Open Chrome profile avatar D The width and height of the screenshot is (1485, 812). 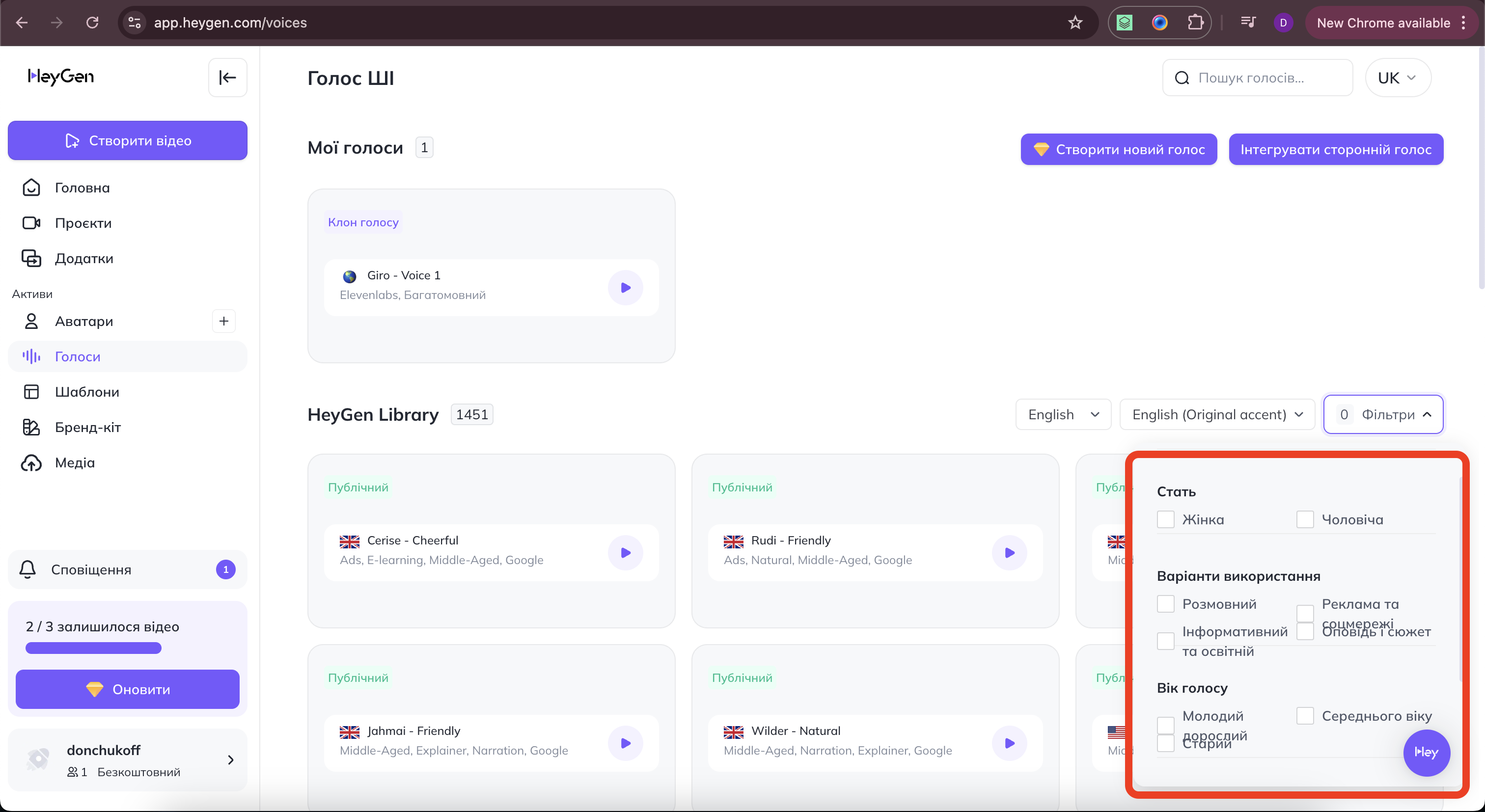1283,23
